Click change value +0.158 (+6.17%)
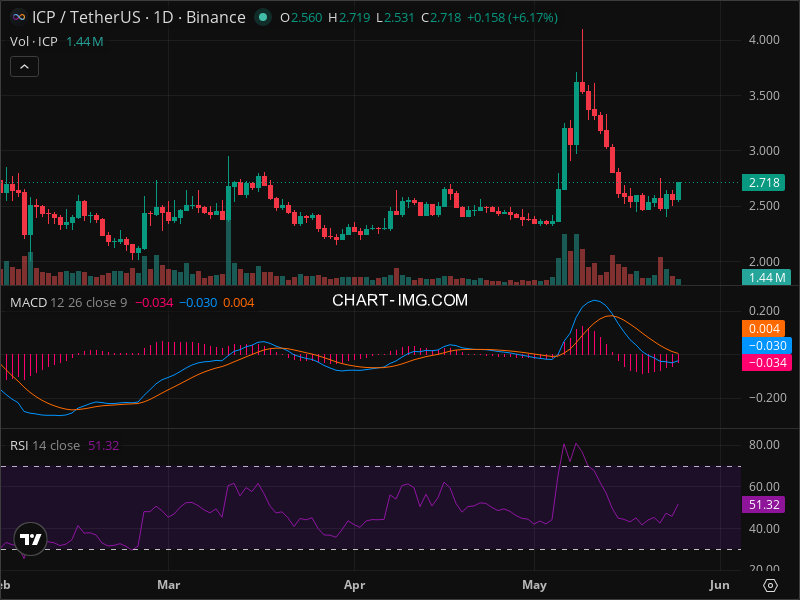 512,18
